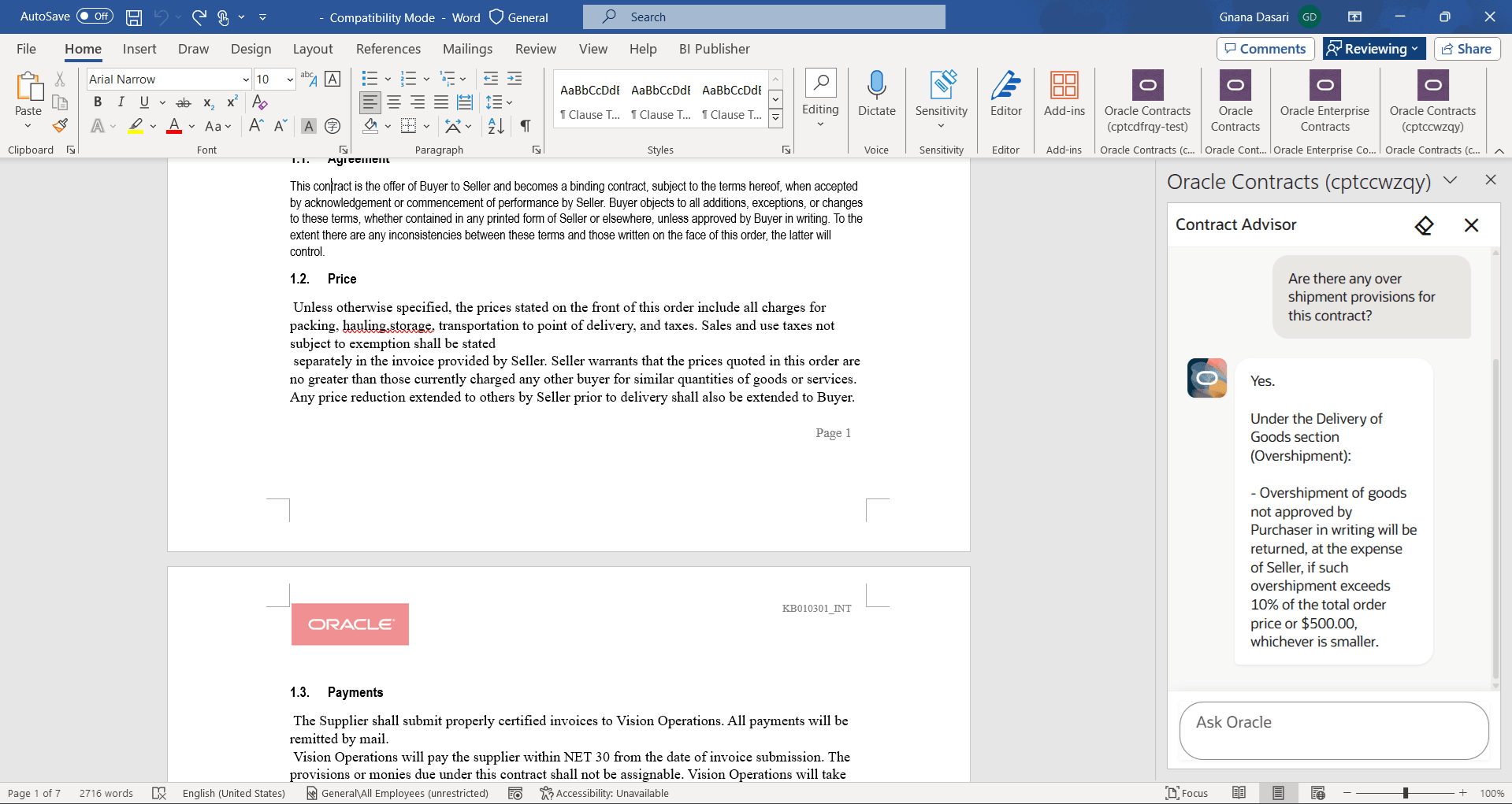Viewport: 1512px width, 804px height.
Task: Open the Reviewing mode dropdown
Action: [x=1374, y=49]
